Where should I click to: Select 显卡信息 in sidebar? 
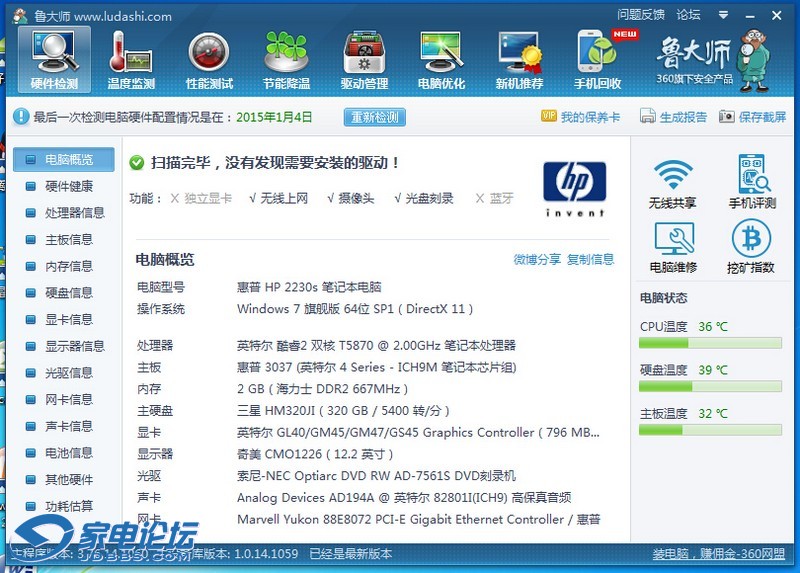(64, 319)
